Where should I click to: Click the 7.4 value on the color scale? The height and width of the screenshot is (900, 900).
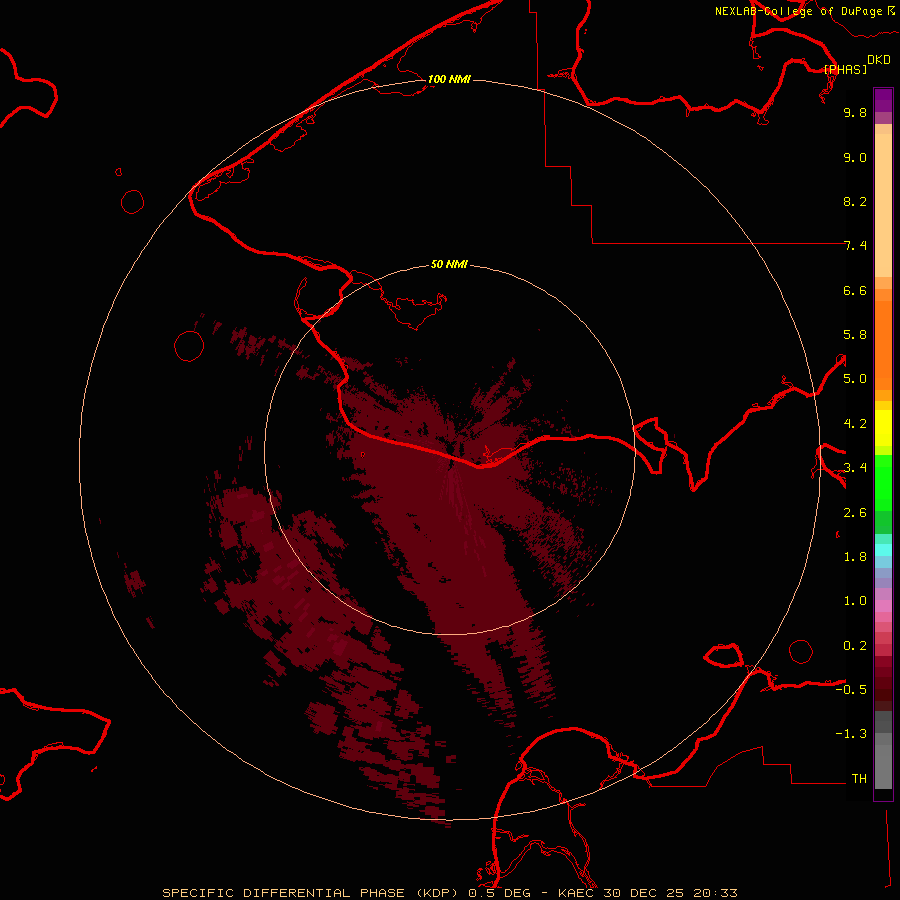point(855,246)
